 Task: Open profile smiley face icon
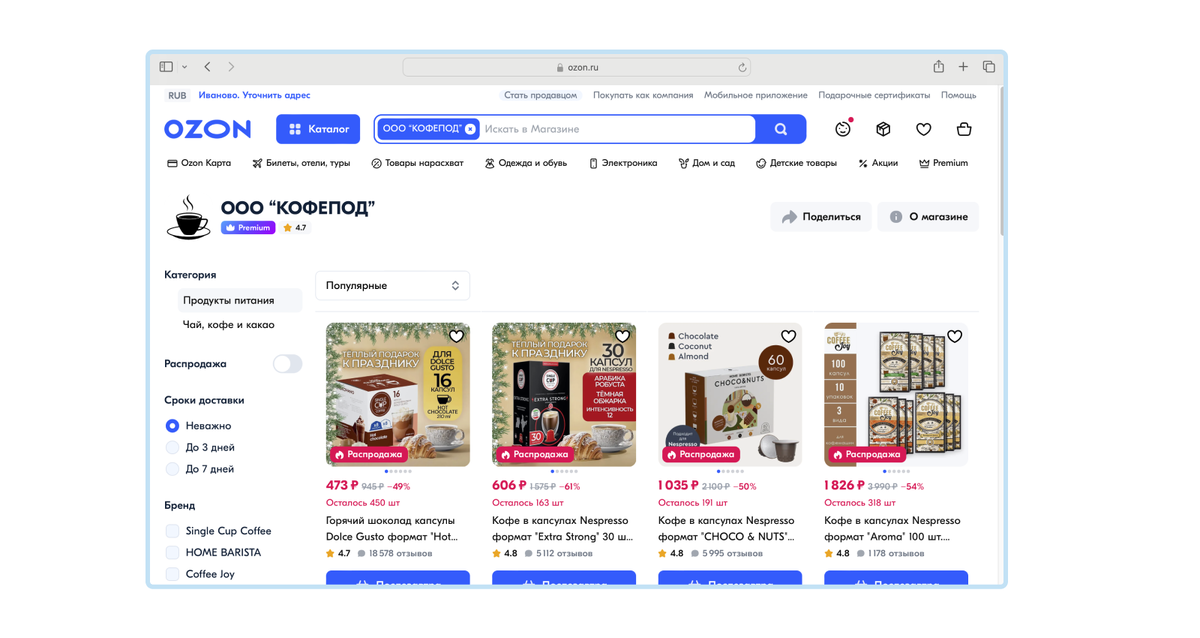pos(843,128)
